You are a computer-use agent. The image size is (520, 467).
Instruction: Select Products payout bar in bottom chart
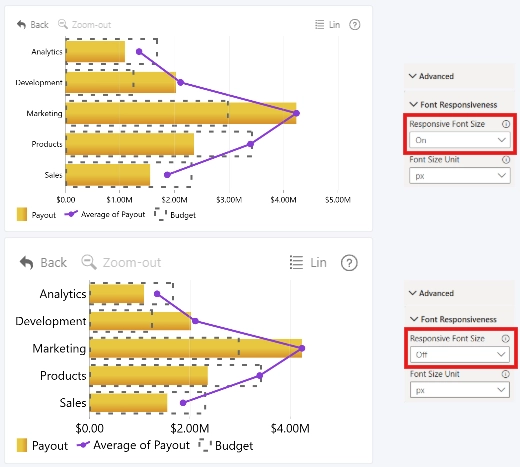149,376
